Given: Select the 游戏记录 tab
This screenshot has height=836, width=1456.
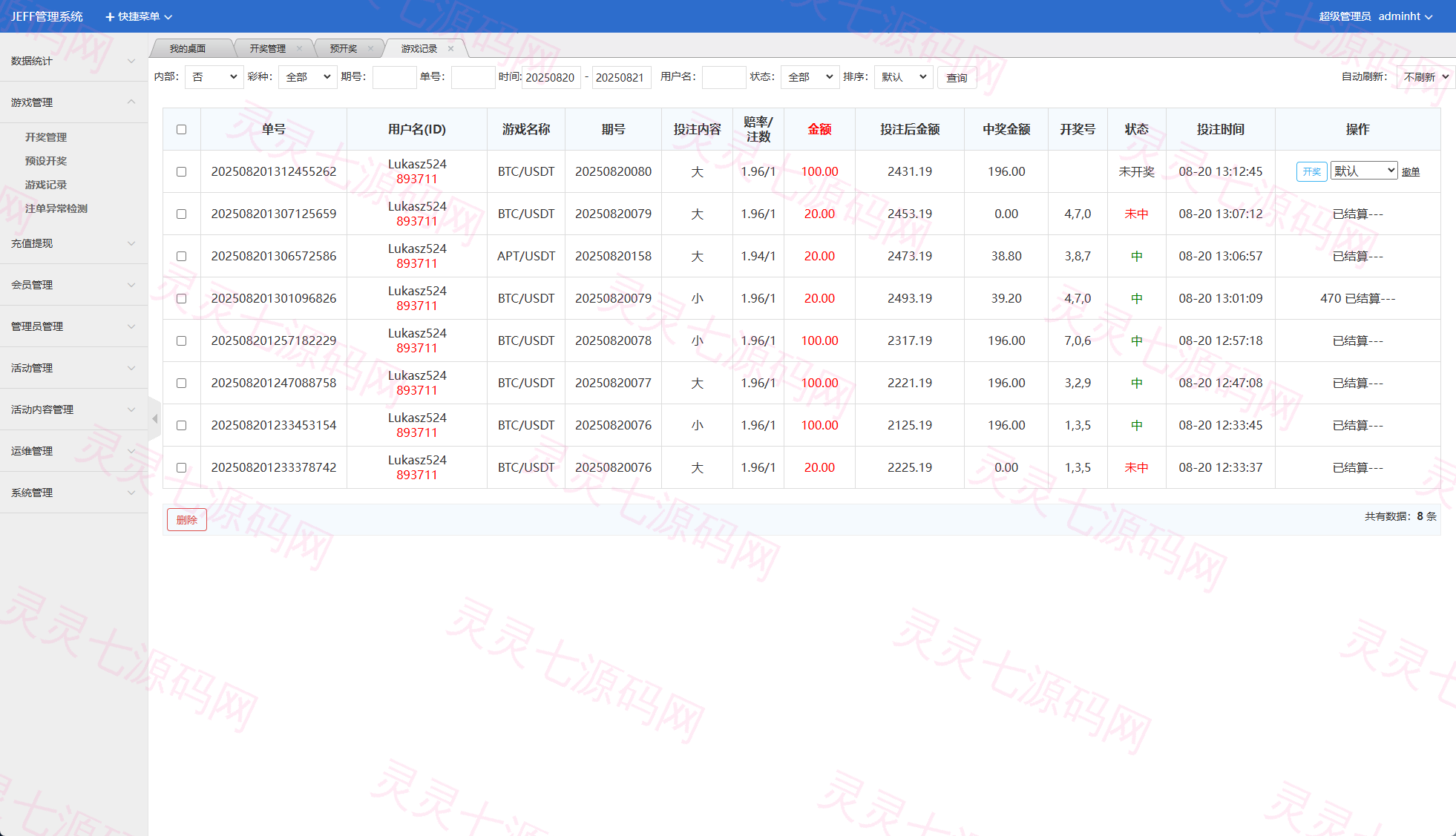Looking at the screenshot, I should point(419,49).
